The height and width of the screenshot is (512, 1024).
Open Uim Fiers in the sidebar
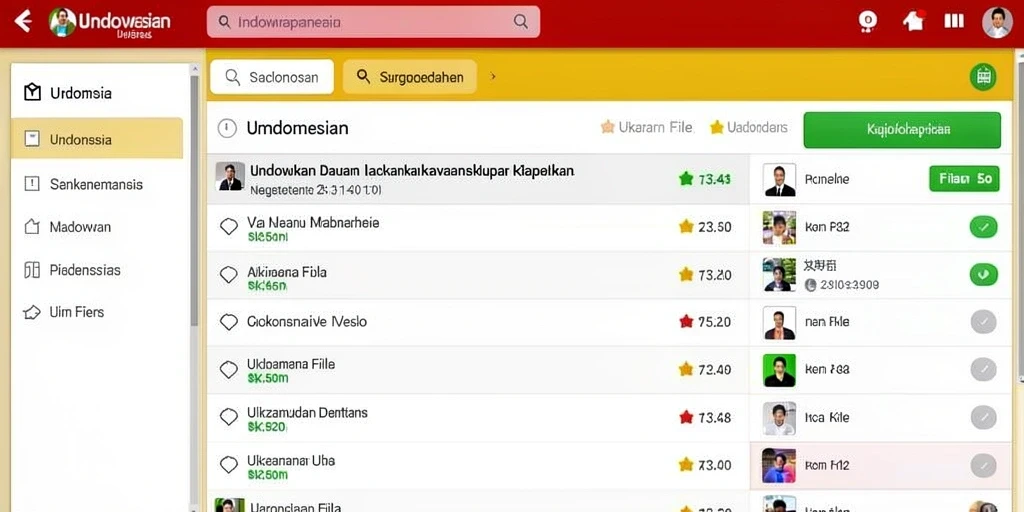click(x=97, y=312)
